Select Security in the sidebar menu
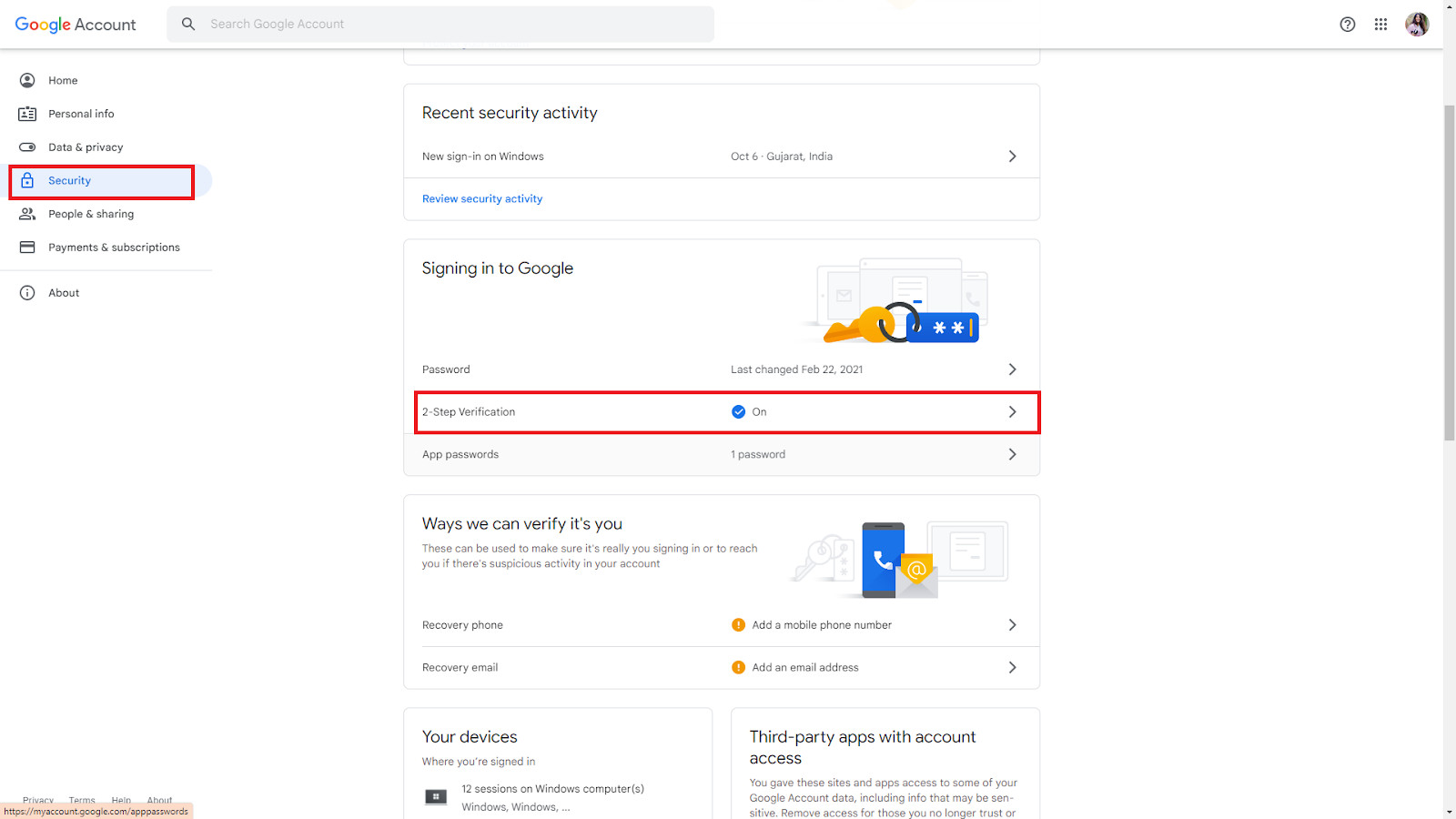The width and height of the screenshot is (1456, 819). [x=70, y=181]
